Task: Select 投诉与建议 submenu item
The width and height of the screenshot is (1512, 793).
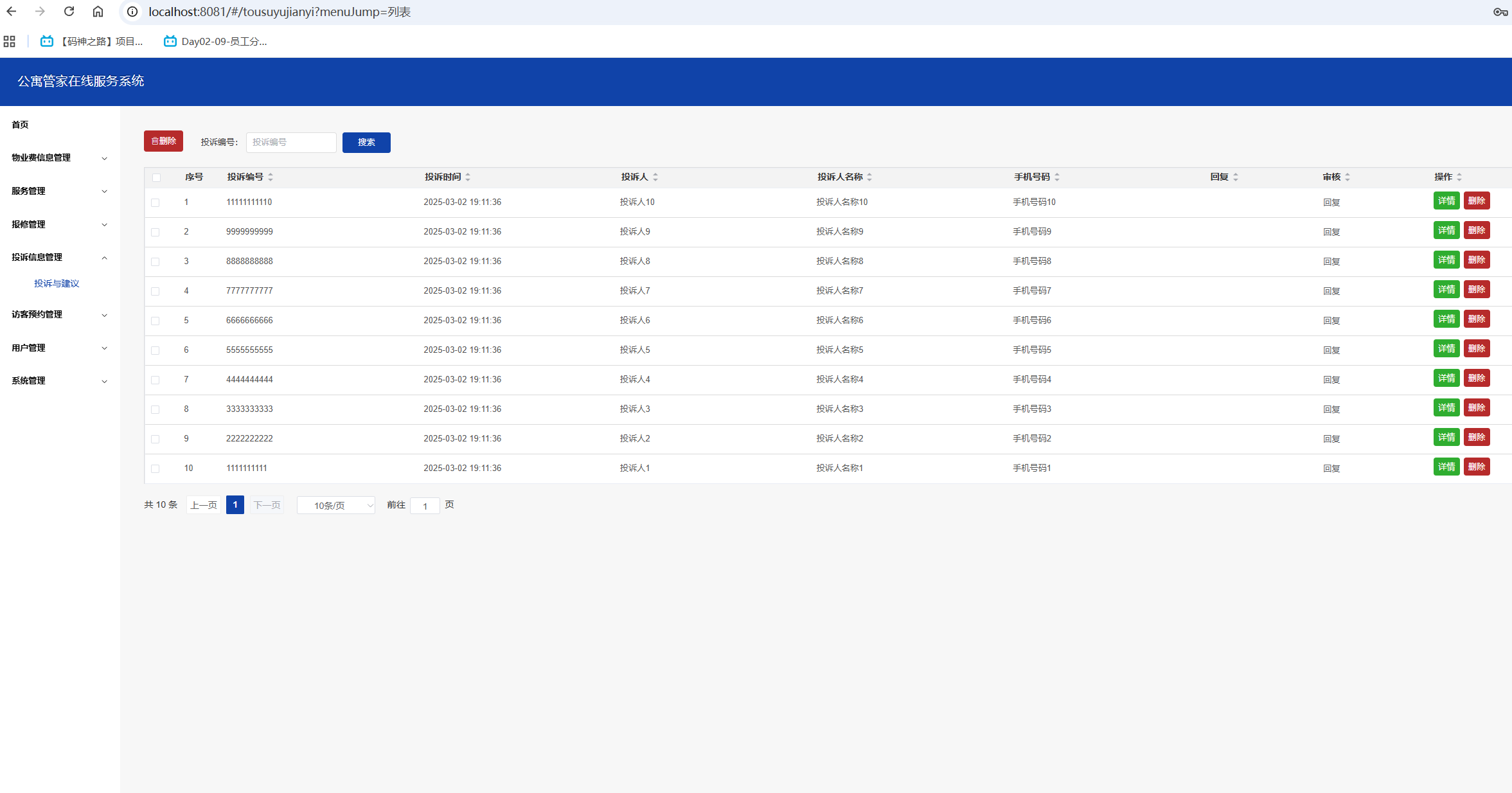Action: pyautogui.click(x=57, y=283)
